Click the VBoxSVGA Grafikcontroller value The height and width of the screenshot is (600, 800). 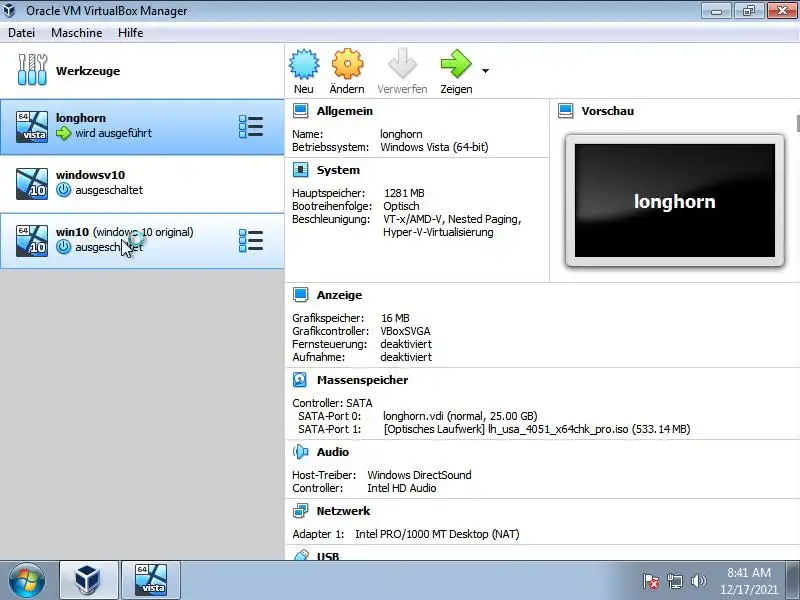click(405, 331)
